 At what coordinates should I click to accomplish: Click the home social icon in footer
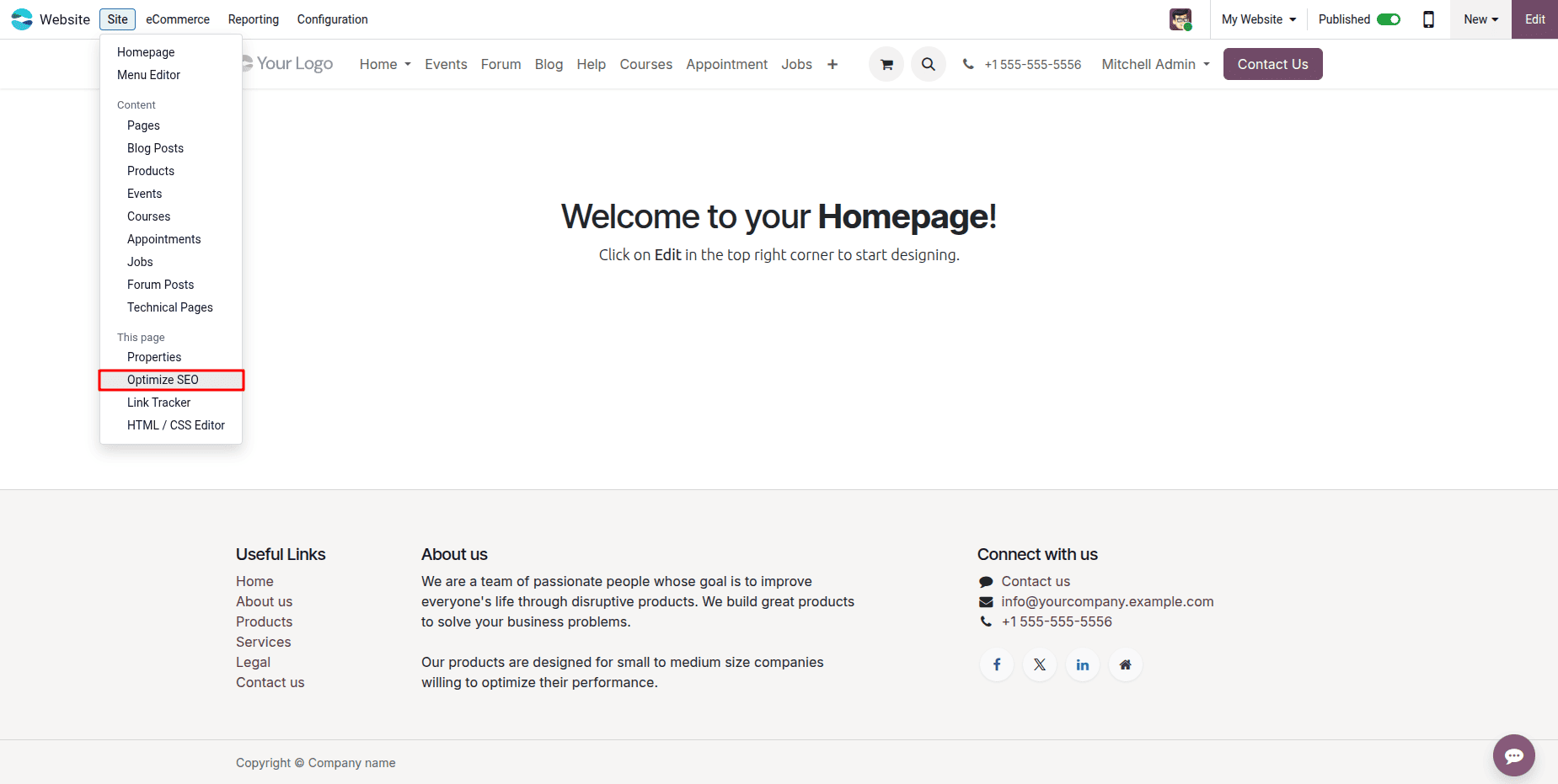[x=1125, y=664]
